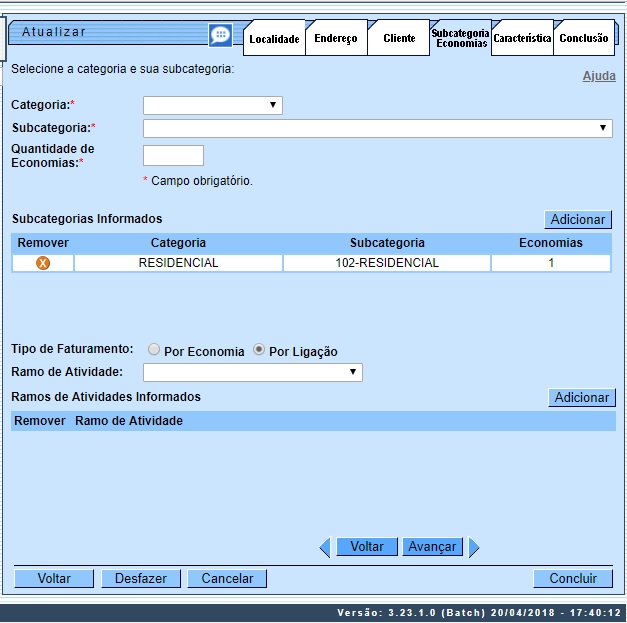Switch to the Localidade tab
627x623 pixels.
tap(274, 39)
